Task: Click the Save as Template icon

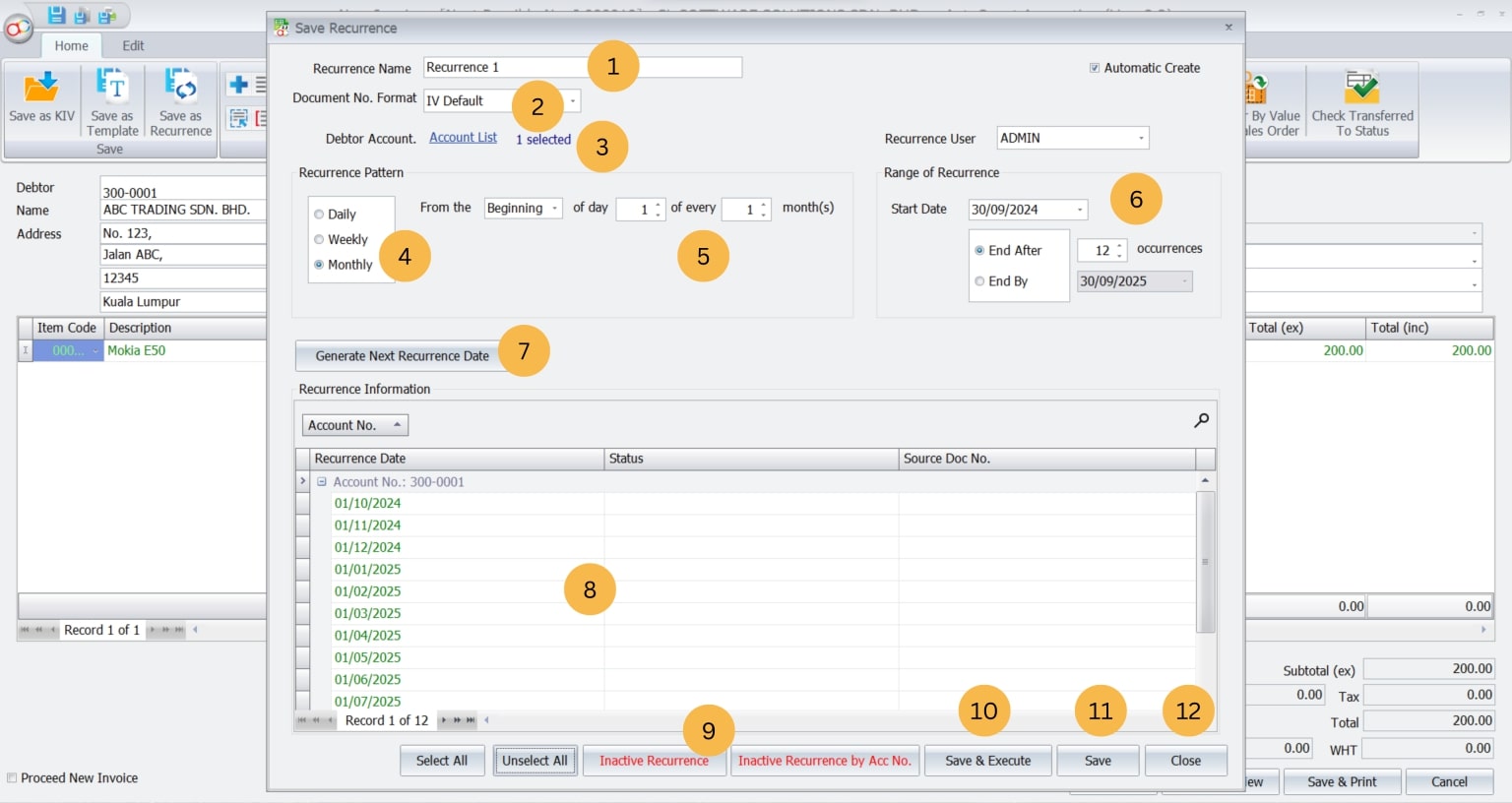Action: [112, 89]
